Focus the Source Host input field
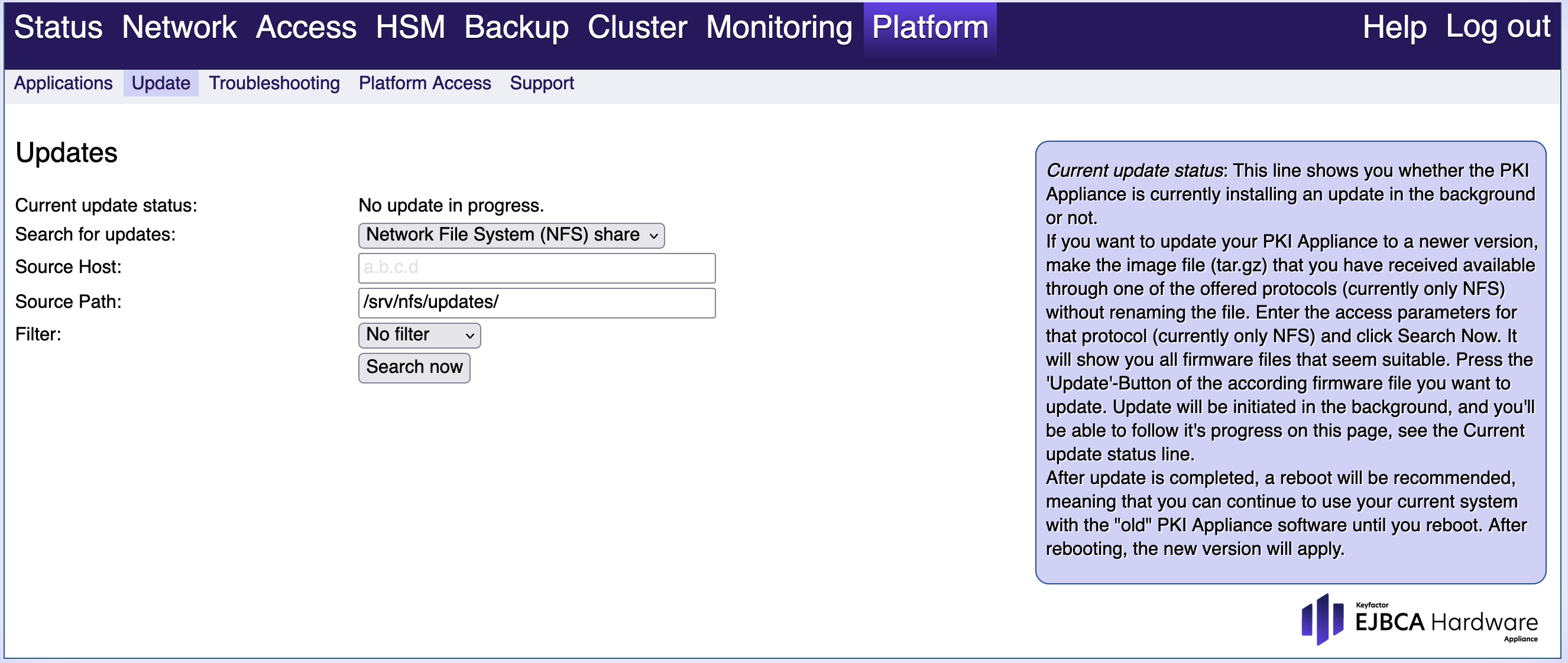Viewport: 1568px width, 663px height. [x=536, y=268]
